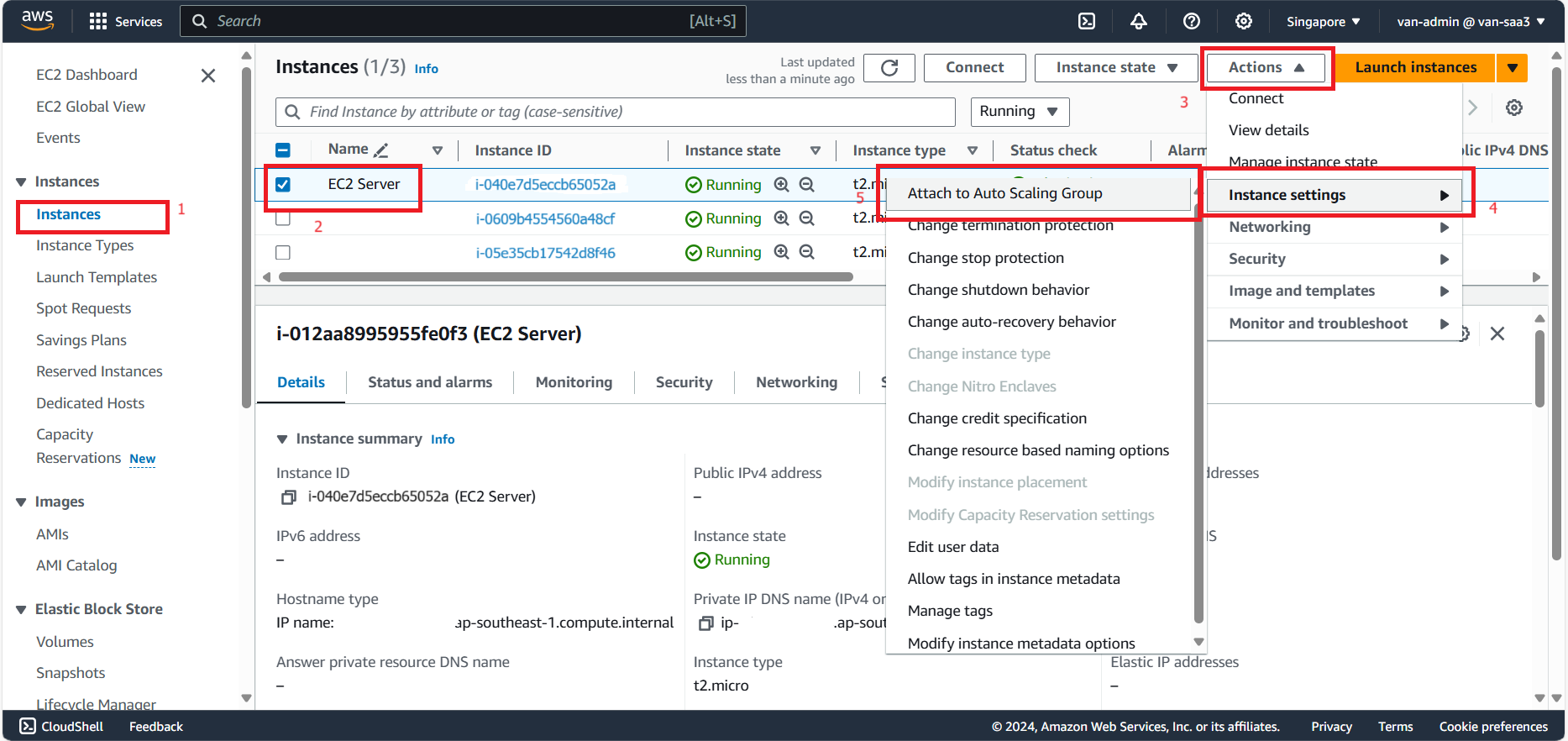
Task: Focus the Find Instance filter field
Action: tap(615, 112)
